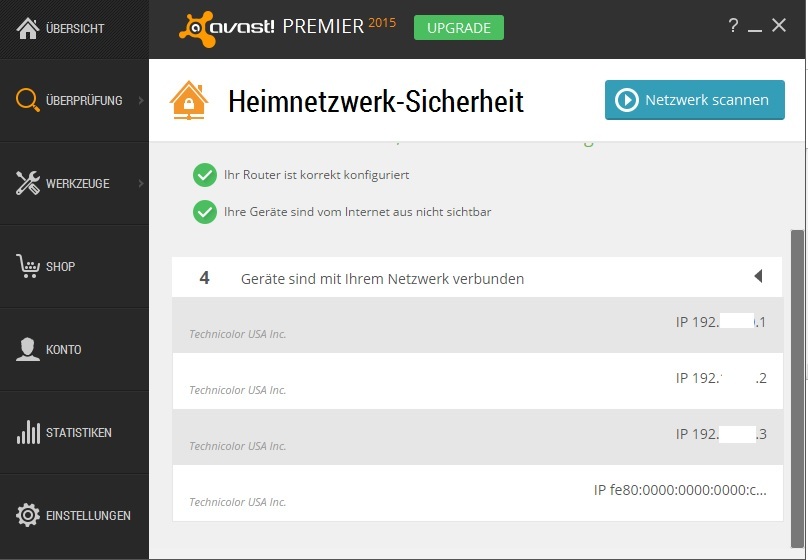
Task: Select device with fe80 IPv6 address
Action: pos(477,493)
